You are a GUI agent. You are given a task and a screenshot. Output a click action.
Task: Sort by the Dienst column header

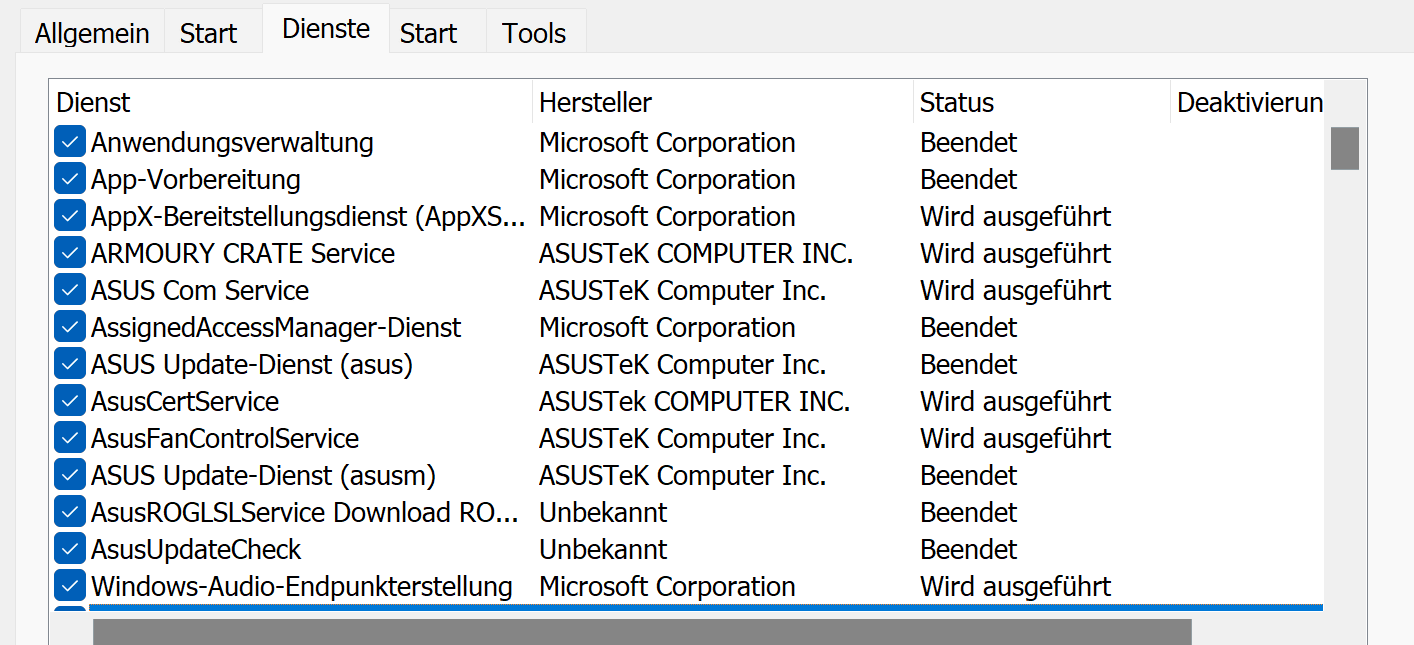coord(290,102)
